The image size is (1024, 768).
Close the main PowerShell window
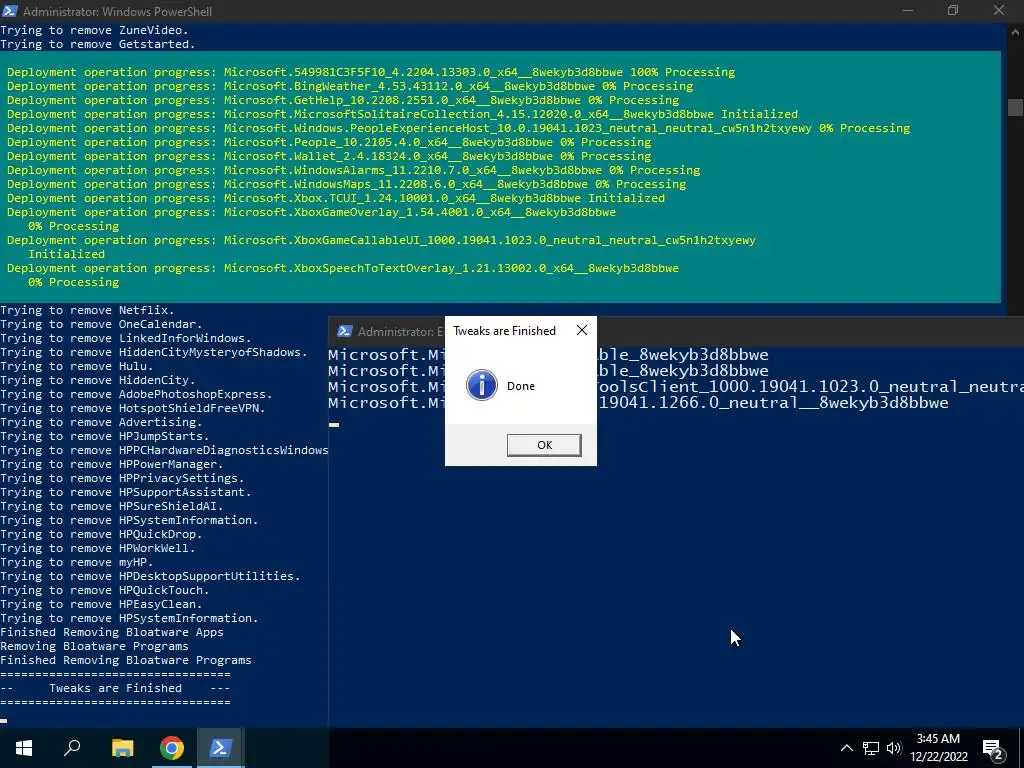tap(999, 11)
